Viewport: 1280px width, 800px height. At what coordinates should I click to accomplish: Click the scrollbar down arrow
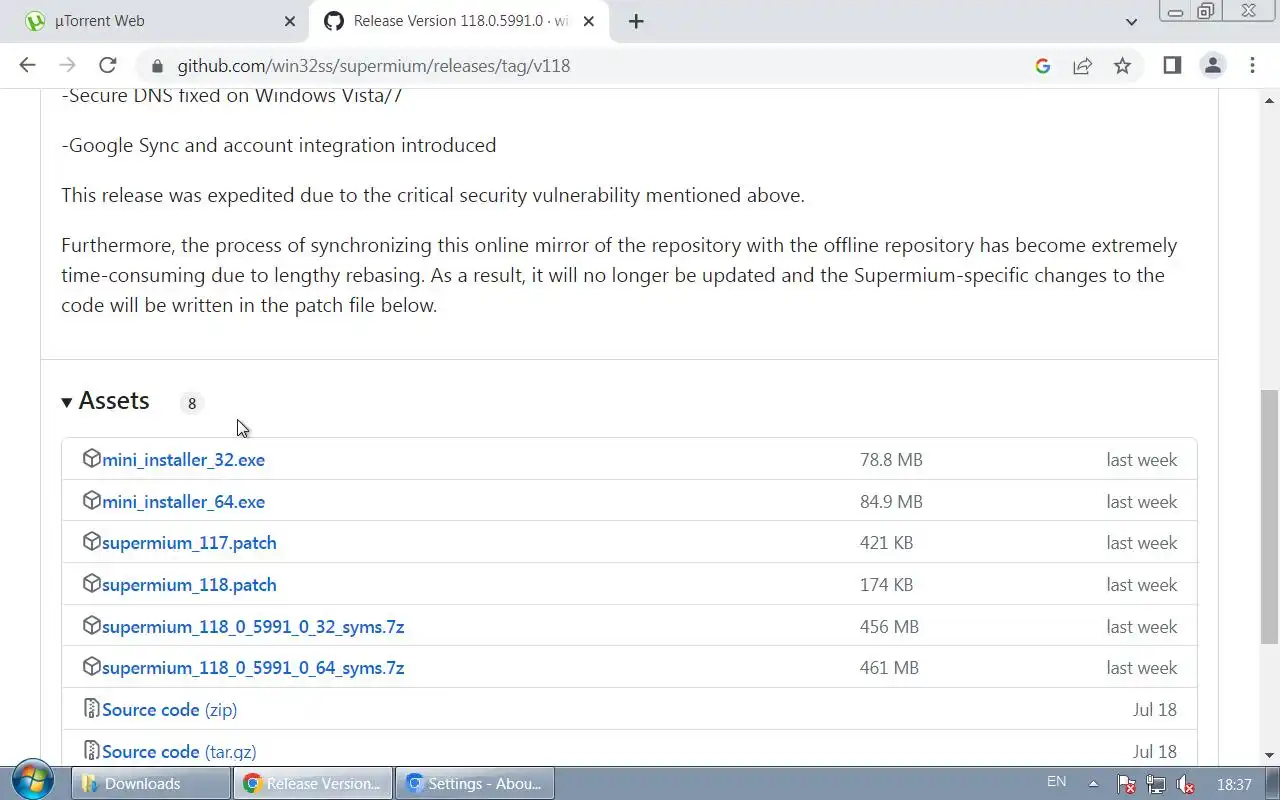tap(1270, 755)
